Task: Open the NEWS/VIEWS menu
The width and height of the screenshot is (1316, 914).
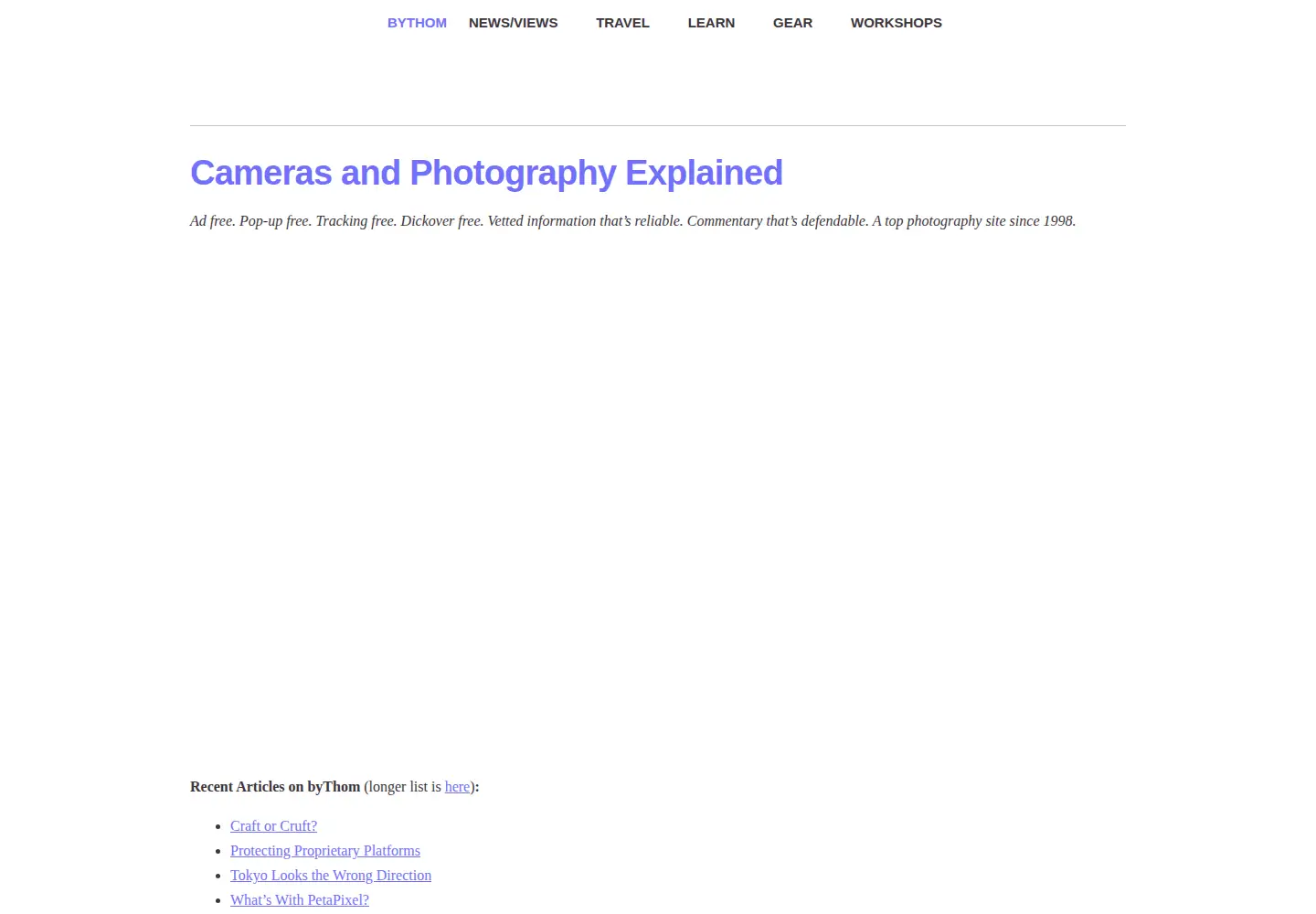Action: tap(513, 23)
